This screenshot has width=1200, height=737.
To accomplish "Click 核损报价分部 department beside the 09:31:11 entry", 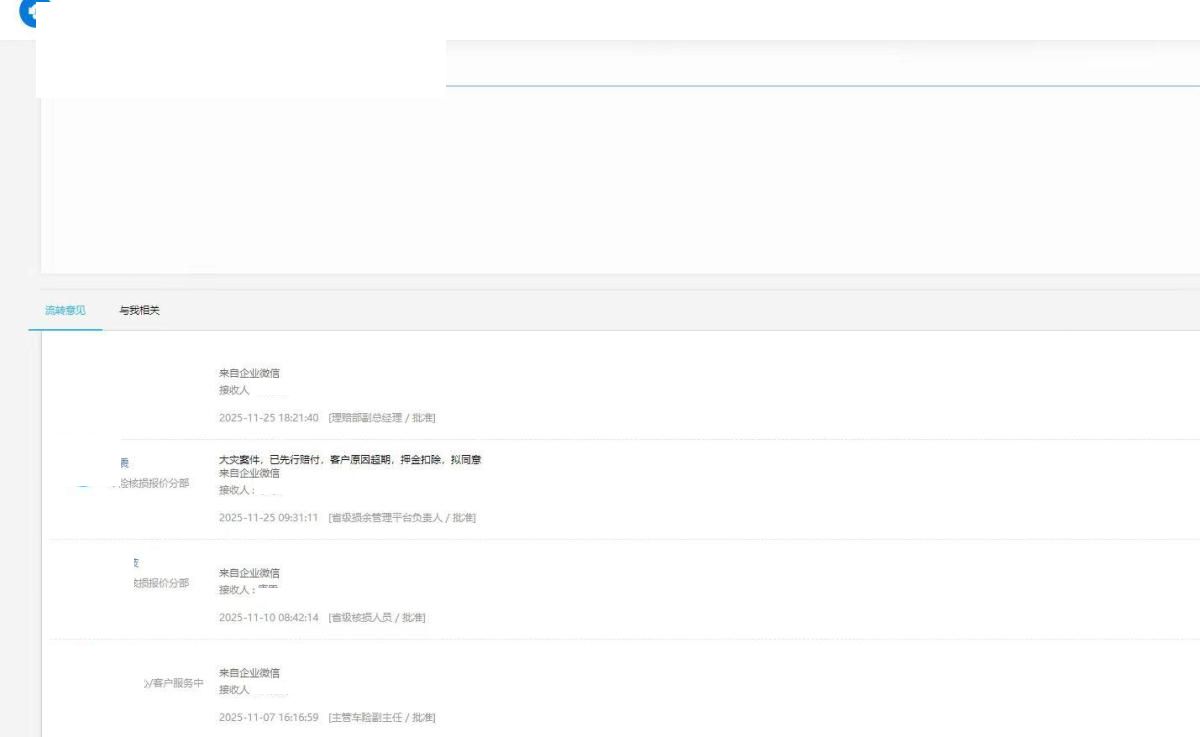I will pos(153,484).
